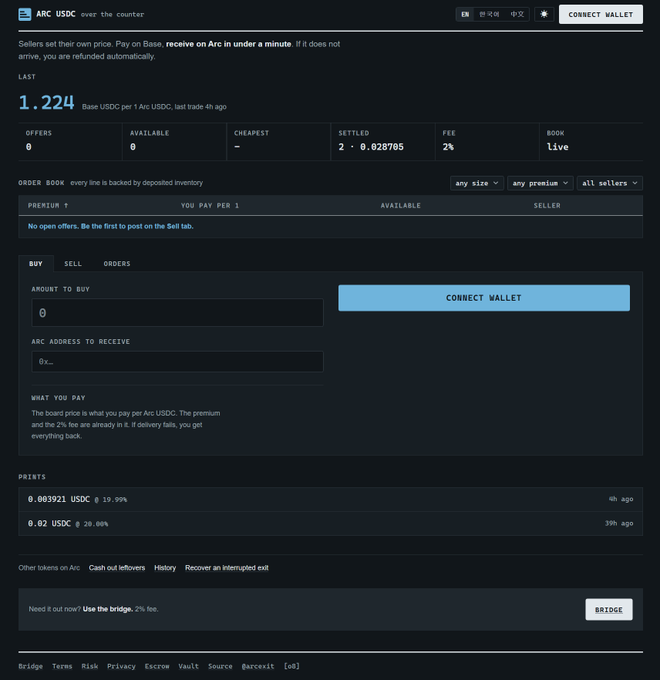Viewport: 660px width, 680px height.
Task: Click the Seller column header
Action: 547,206
